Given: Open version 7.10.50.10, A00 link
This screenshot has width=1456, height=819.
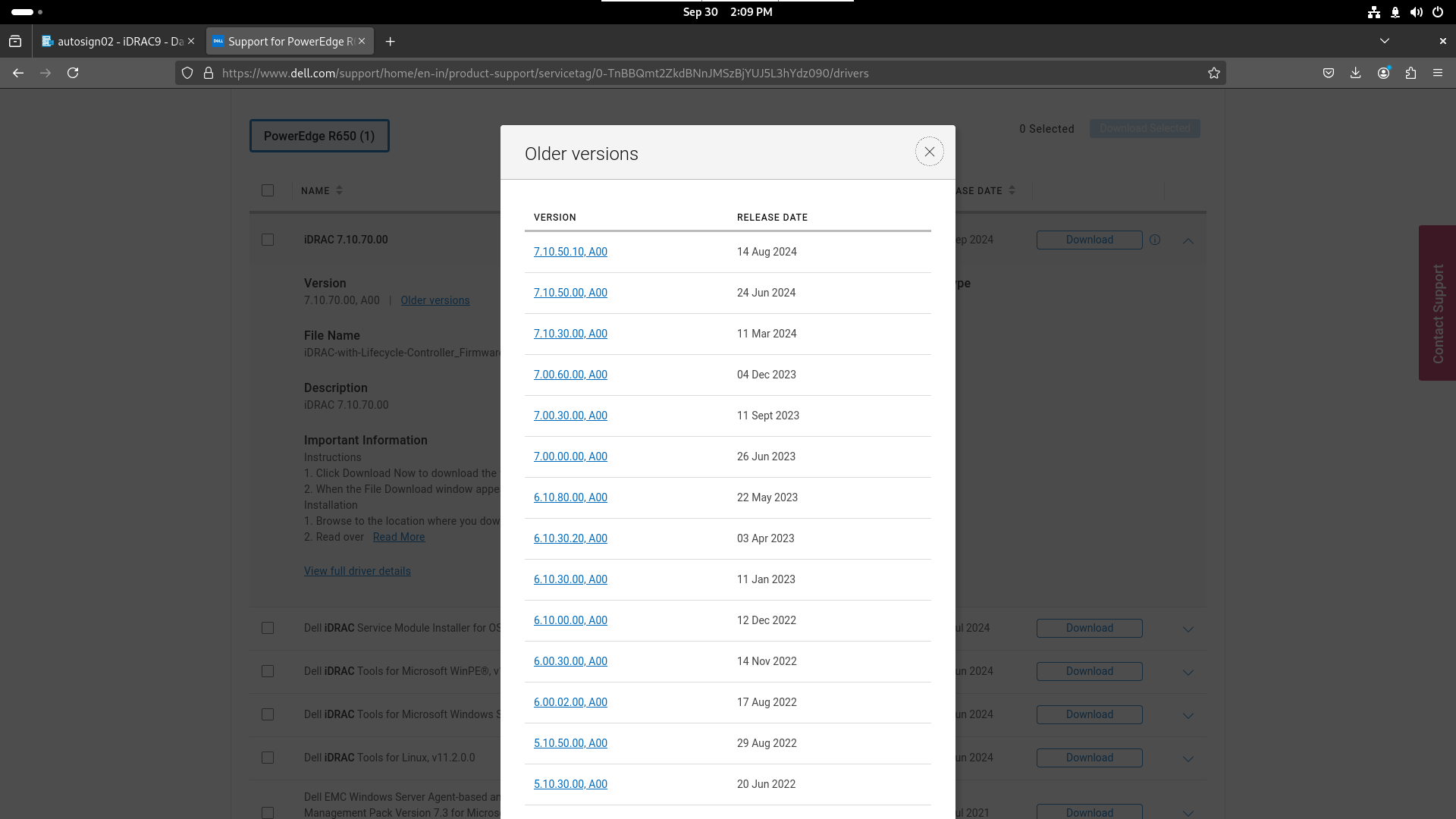Looking at the screenshot, I should (570, 252).
